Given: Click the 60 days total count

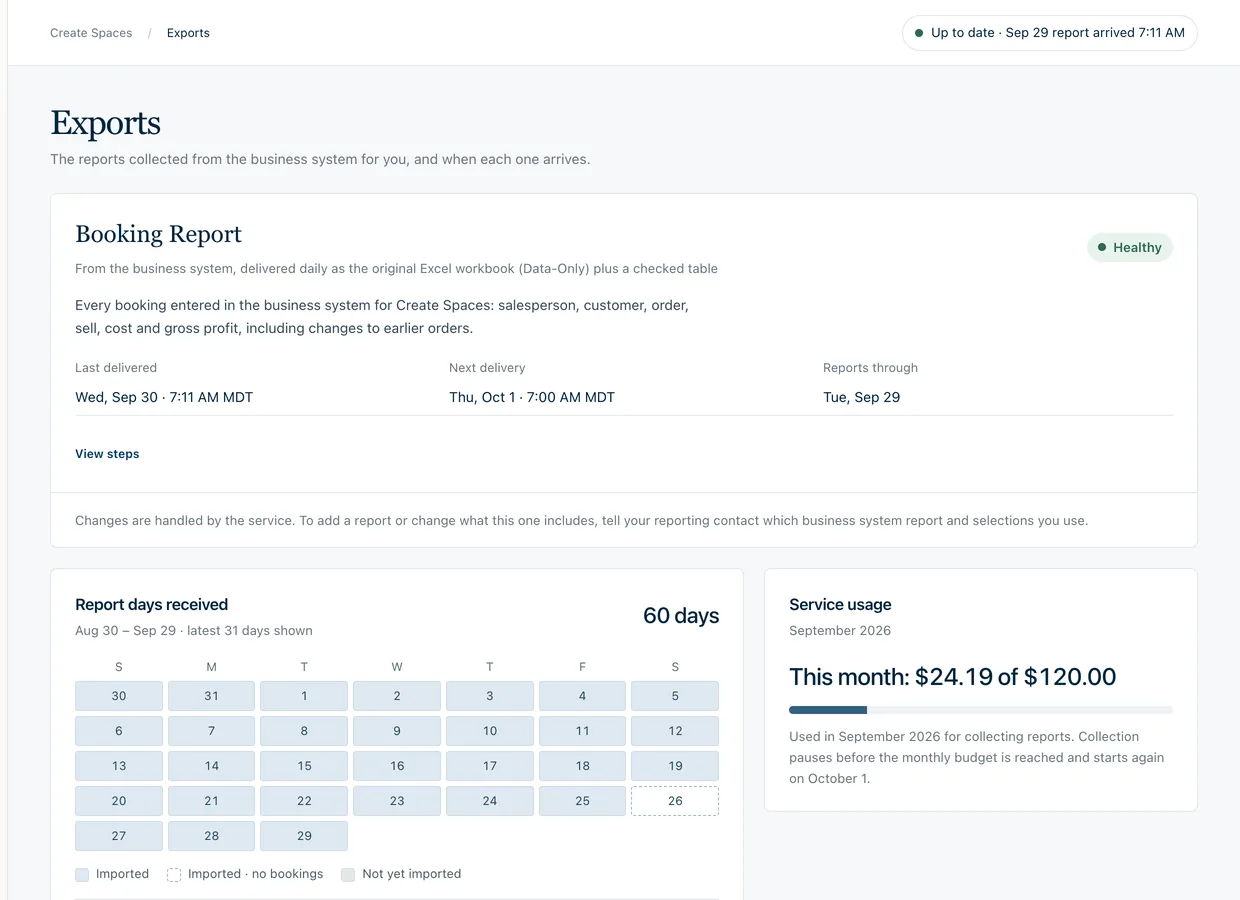Looking at the screenshot, I should (x=681, y=616).
